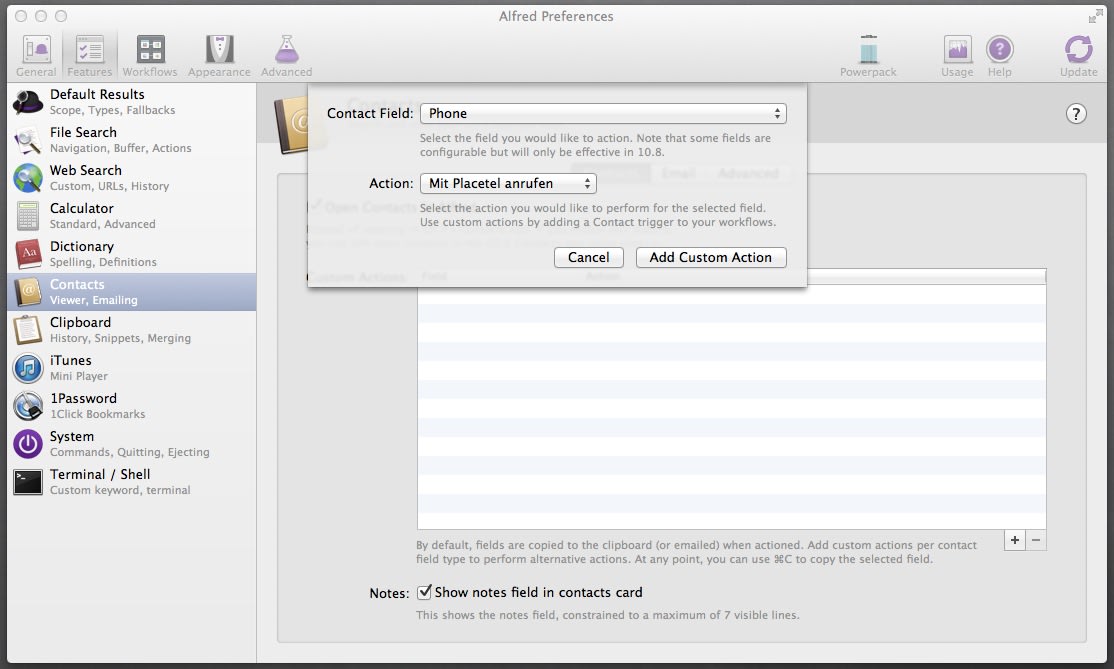Select Terminal / Shell label in sidebar

point(99,474)
